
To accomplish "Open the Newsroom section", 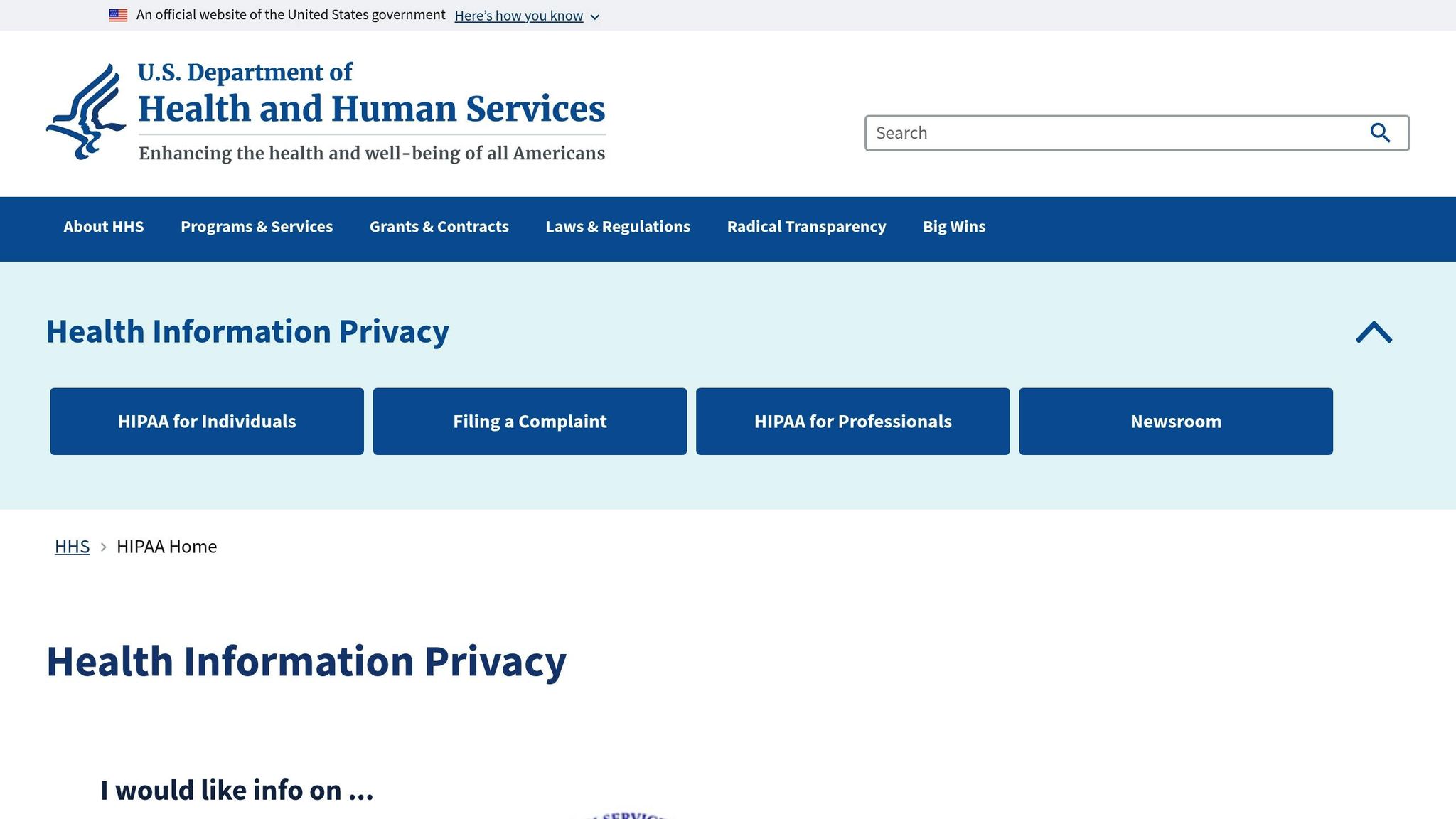I will pyautogui.click(x=1175, y=421).
